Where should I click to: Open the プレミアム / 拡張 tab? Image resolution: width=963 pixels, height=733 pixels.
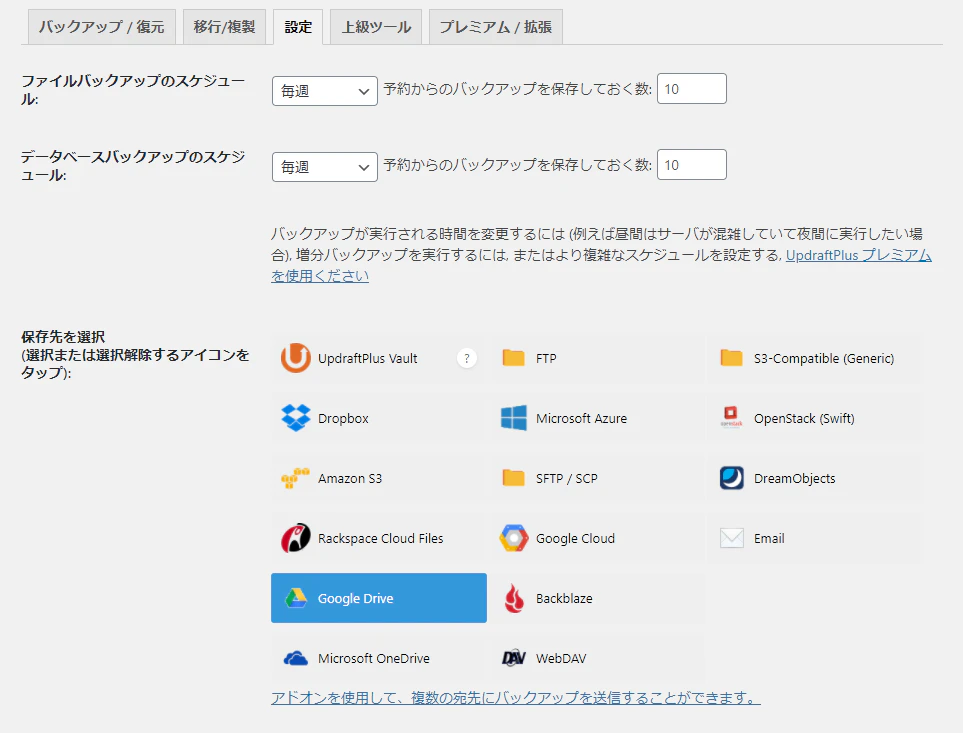(x=496, y=27)
